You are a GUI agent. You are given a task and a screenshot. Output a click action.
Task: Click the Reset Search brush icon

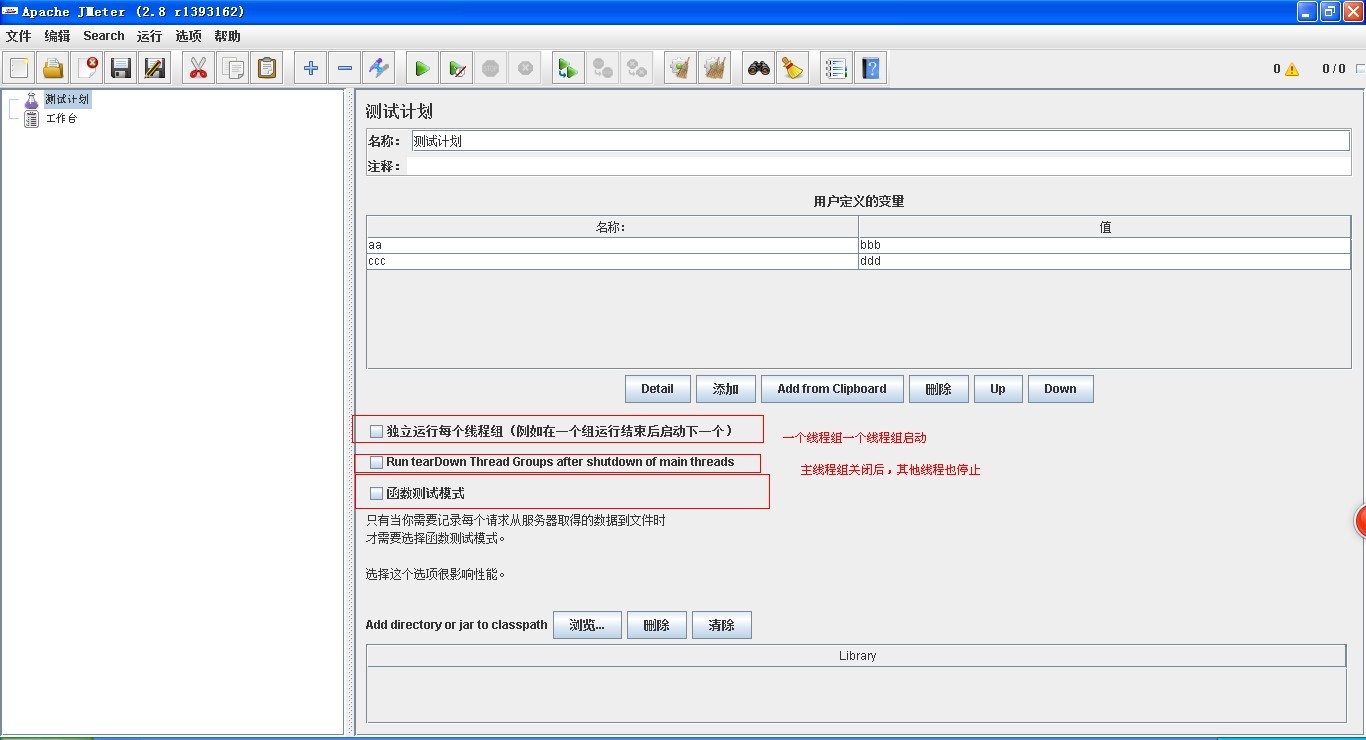pyautogui.click(x=793, y=68)
